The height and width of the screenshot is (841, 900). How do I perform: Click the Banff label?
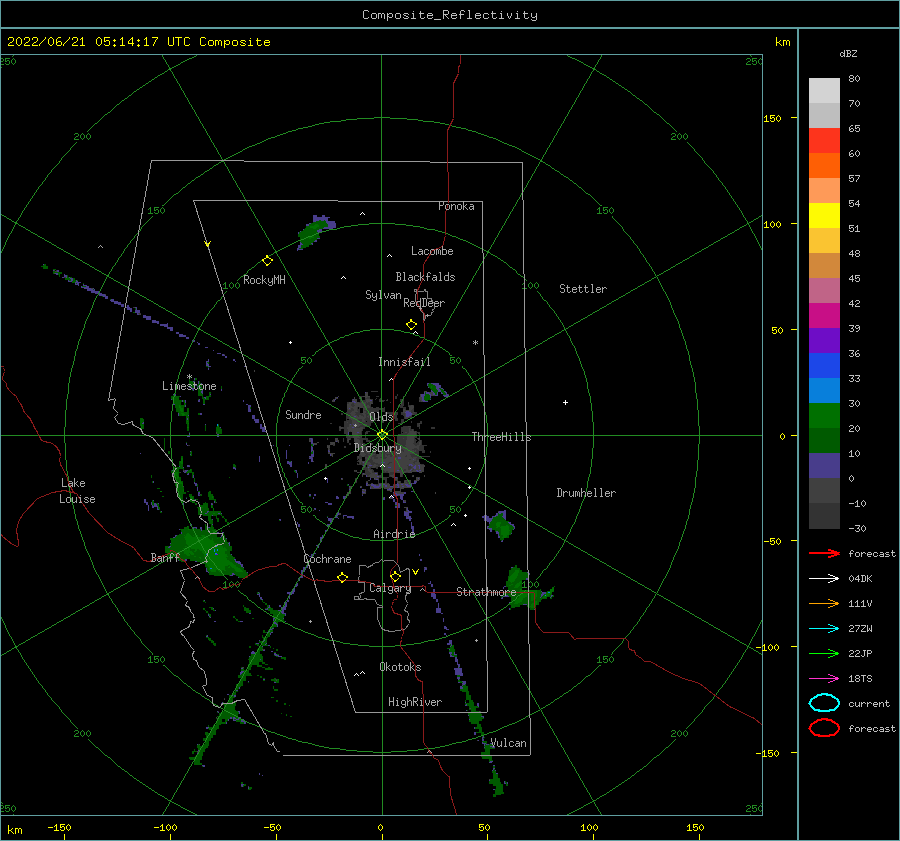pyautogui.click(x=165, y=557)
